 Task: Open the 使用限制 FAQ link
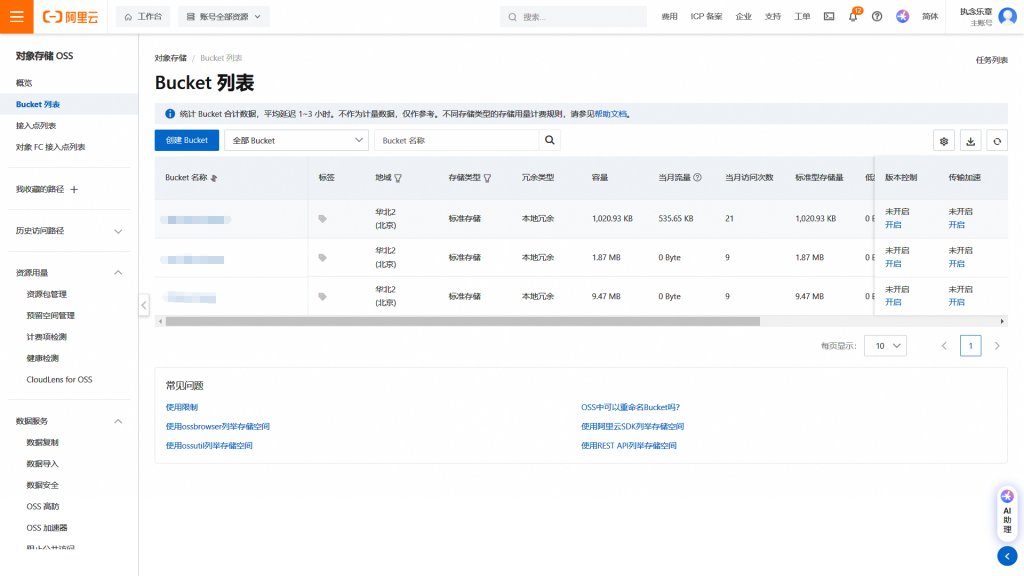tap(182, 407)
